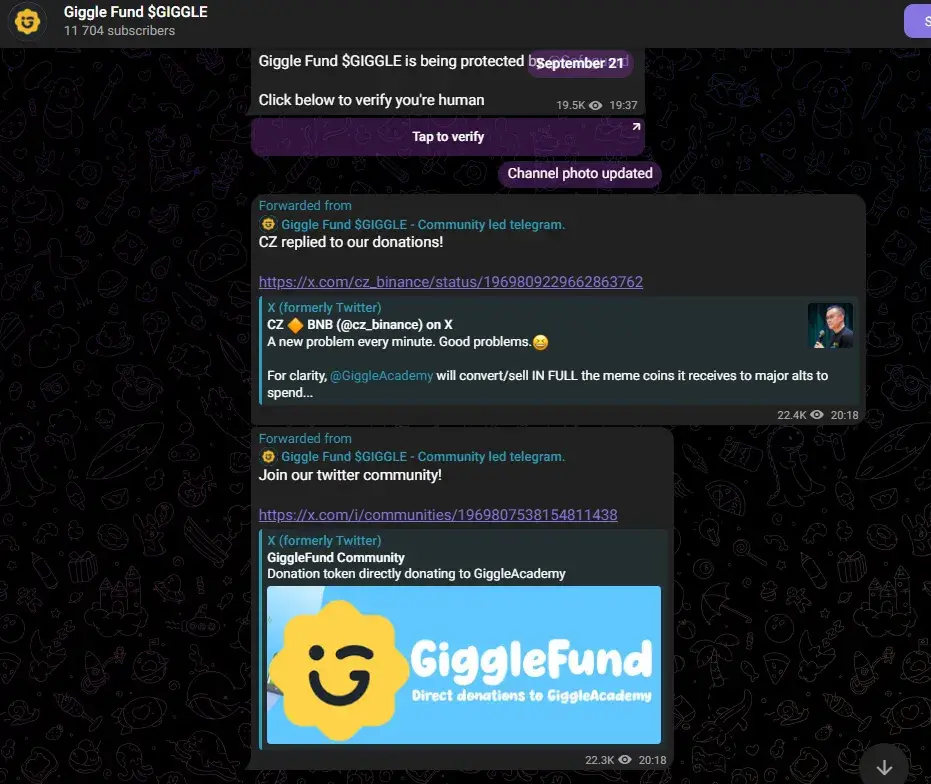Click views eye icon next to 22.3K
931x784 pixels.
(x=625, y=760)
